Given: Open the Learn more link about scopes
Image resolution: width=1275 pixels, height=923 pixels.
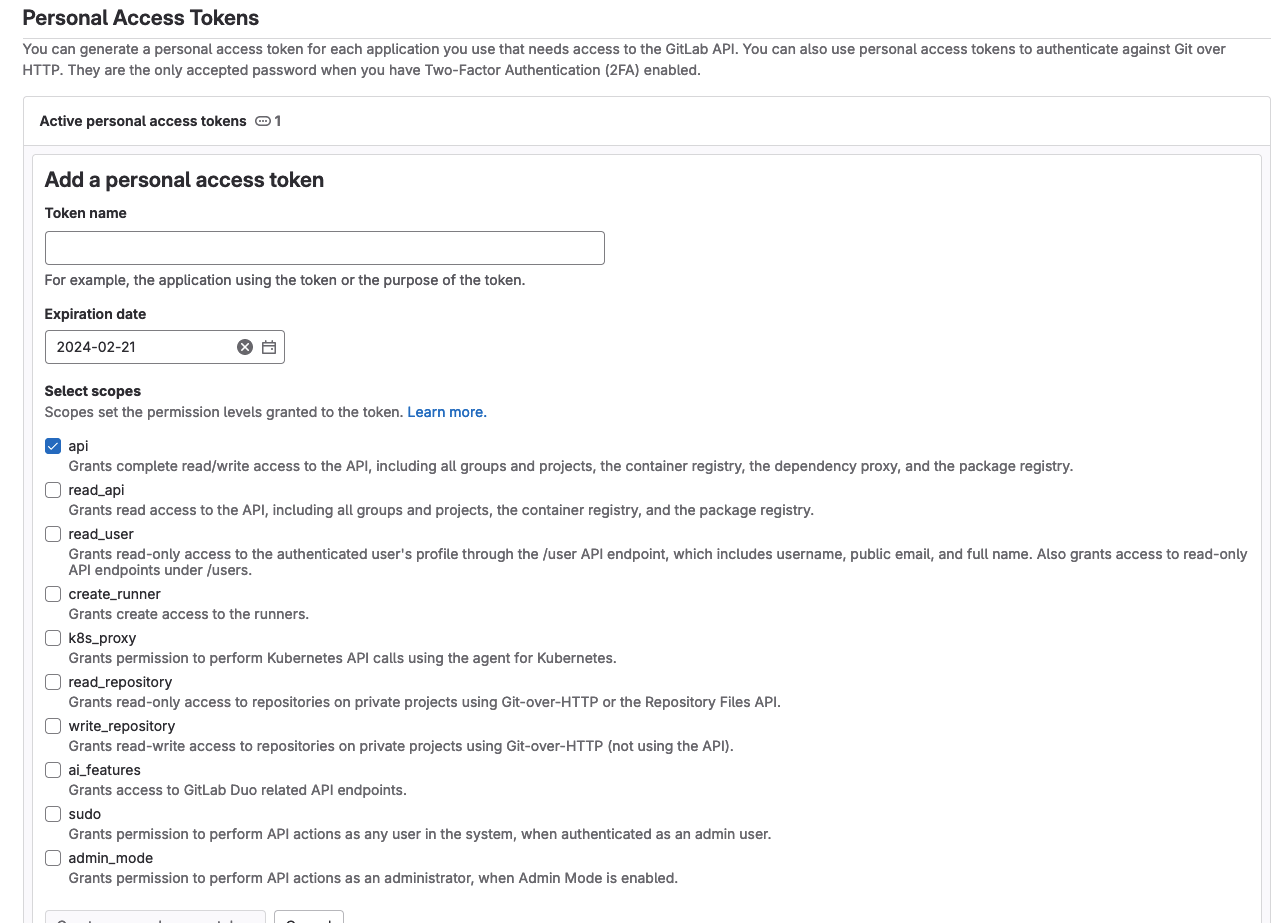Looking at the screenshot, I should [x=447, y=412].
